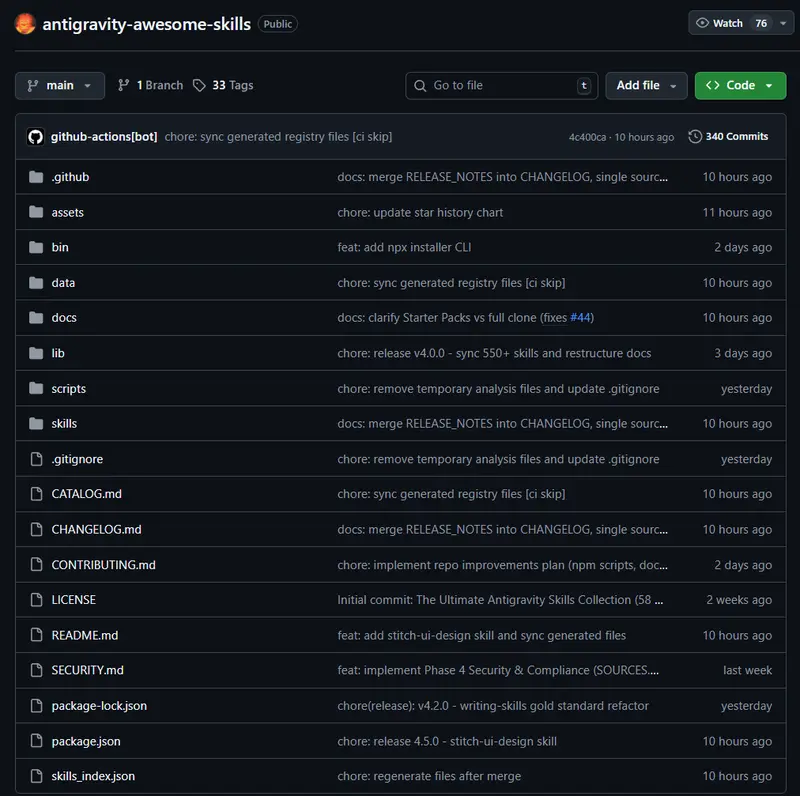The image size is (800, 796).
Task: Click the repository owner avatar icon
Action: point(25,24)
